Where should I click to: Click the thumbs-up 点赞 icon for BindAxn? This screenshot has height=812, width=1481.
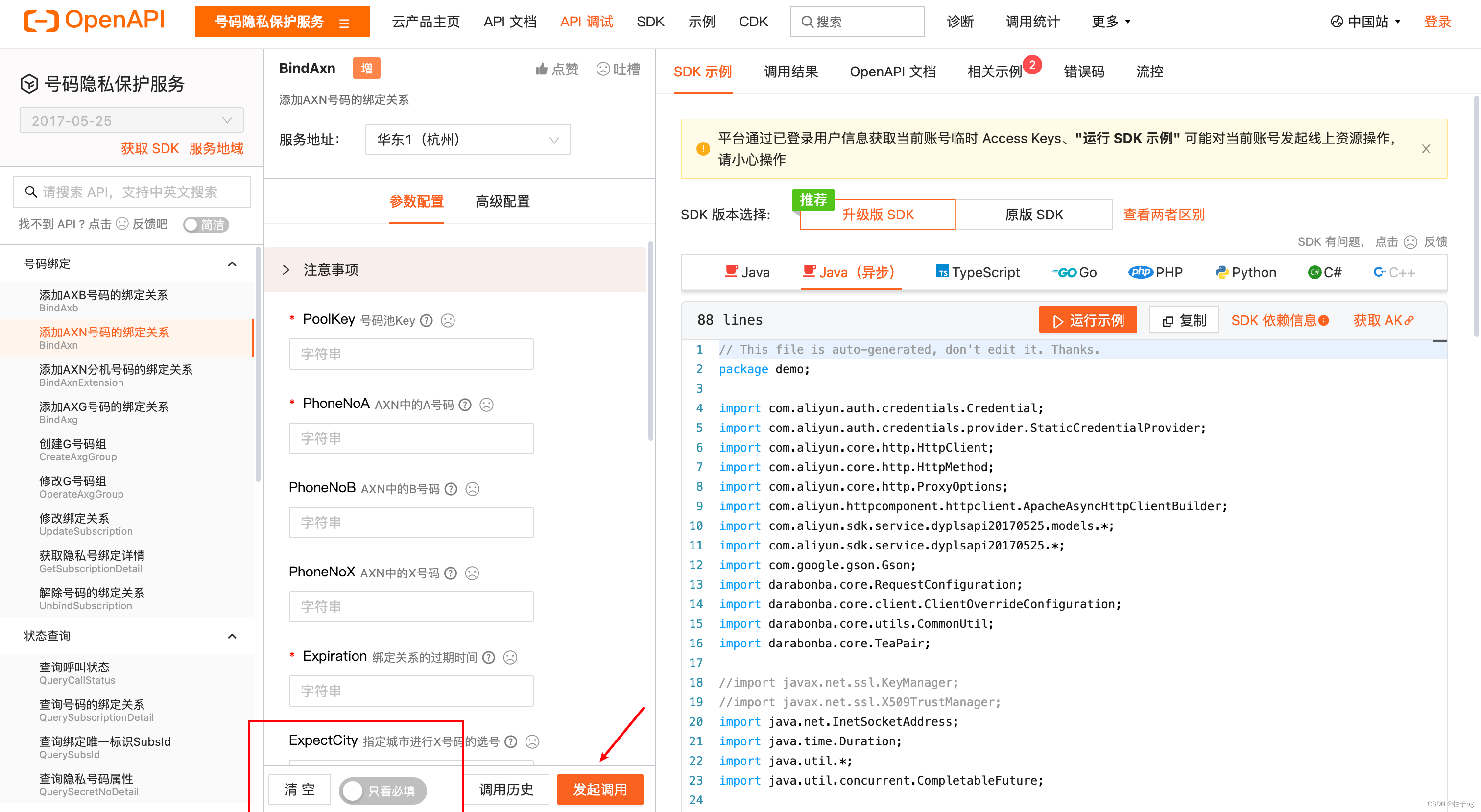pyautogui.click(x=541, y=69)
